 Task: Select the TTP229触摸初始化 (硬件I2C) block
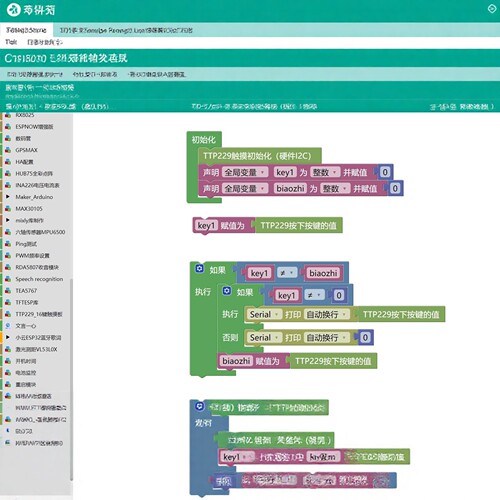[260, 156]
